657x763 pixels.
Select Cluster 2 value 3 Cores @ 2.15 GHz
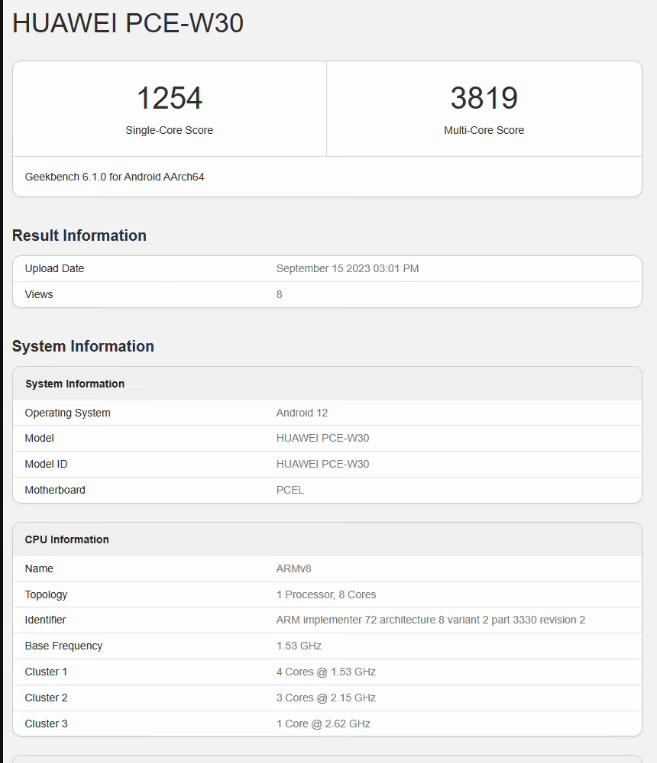326,698
